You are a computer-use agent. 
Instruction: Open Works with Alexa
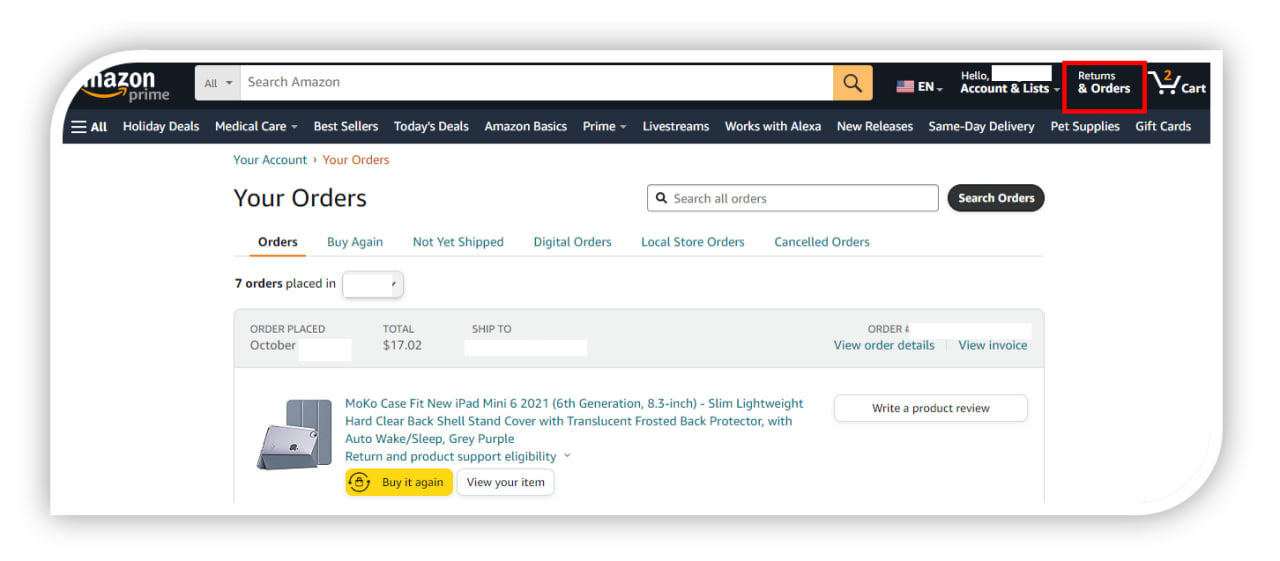coord(773,127)
